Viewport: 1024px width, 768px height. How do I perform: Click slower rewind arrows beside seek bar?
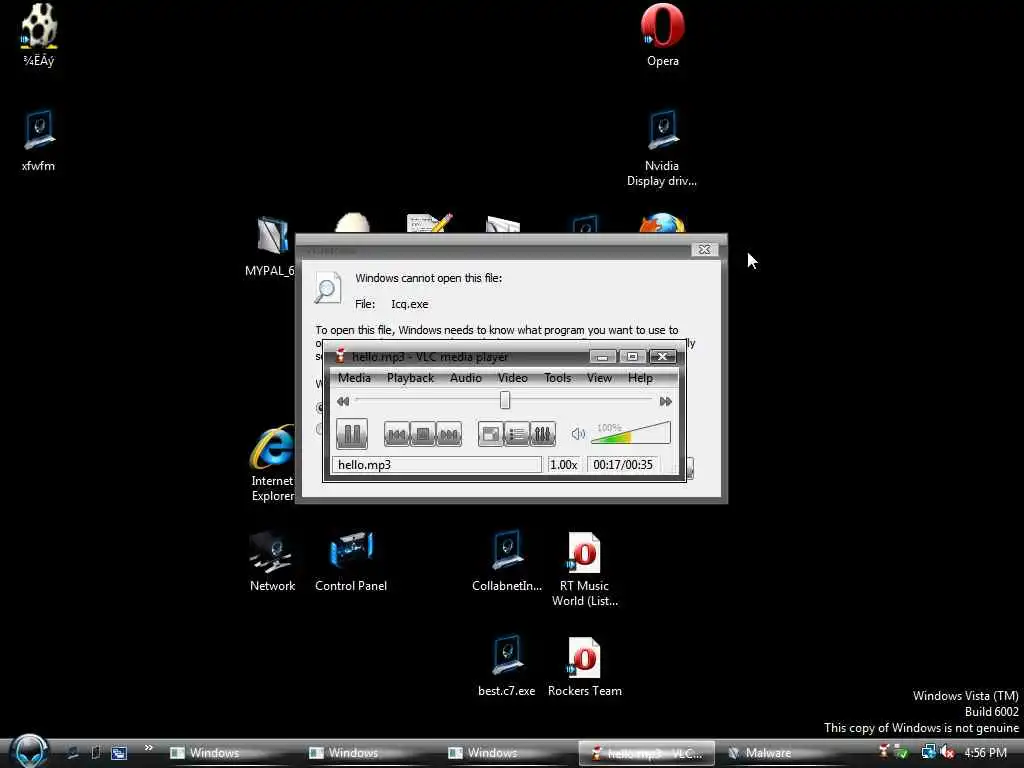pos(343,401)
